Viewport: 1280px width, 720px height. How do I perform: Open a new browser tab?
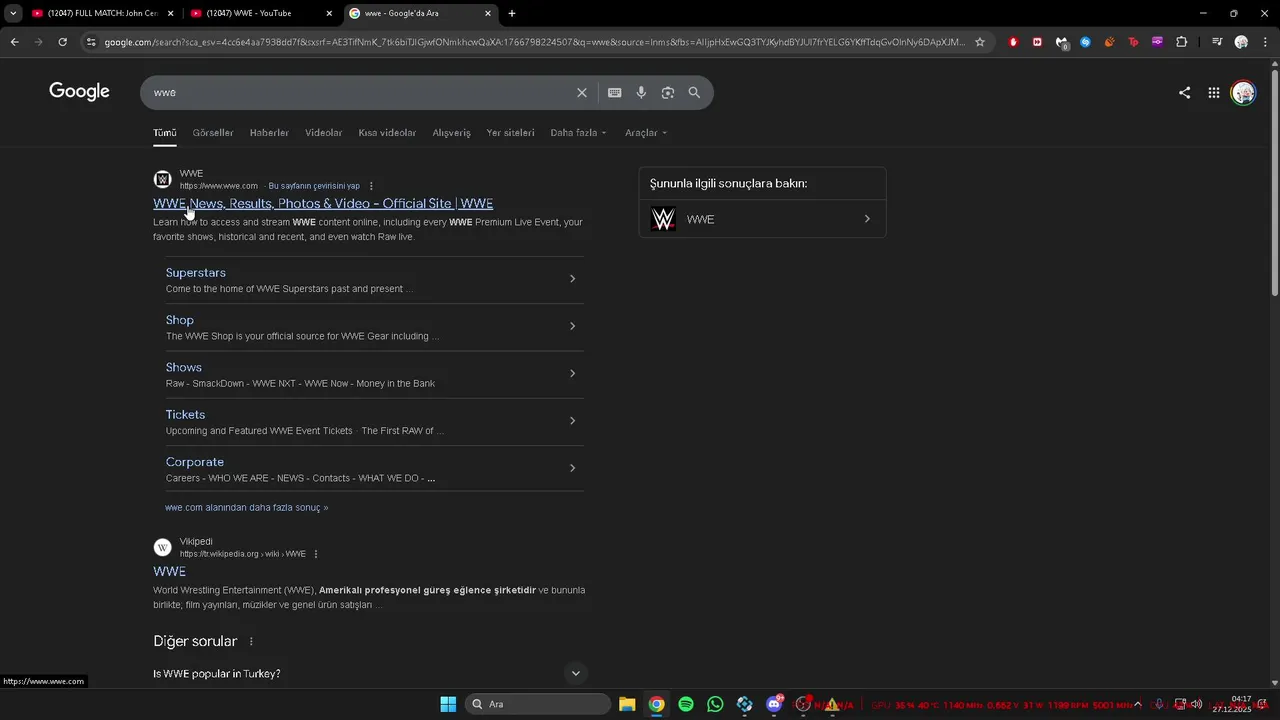coord(512,13)
